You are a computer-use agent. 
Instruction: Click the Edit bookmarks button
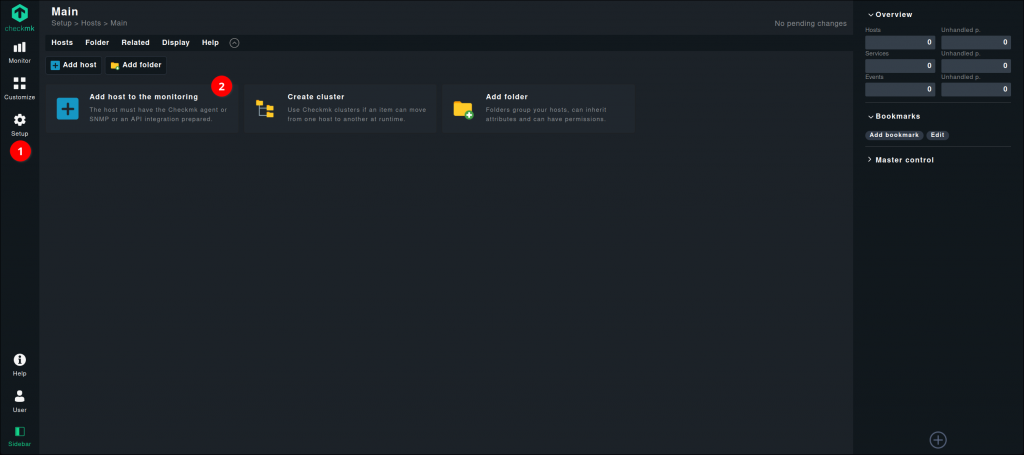click(x=937, y=134)
